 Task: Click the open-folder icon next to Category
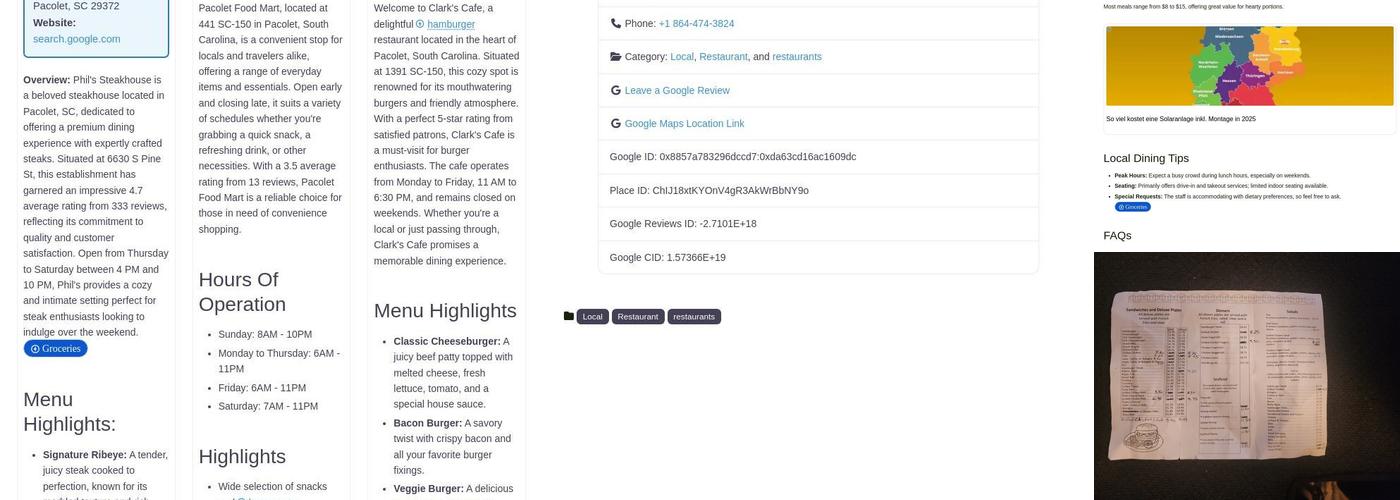[615, 57]
